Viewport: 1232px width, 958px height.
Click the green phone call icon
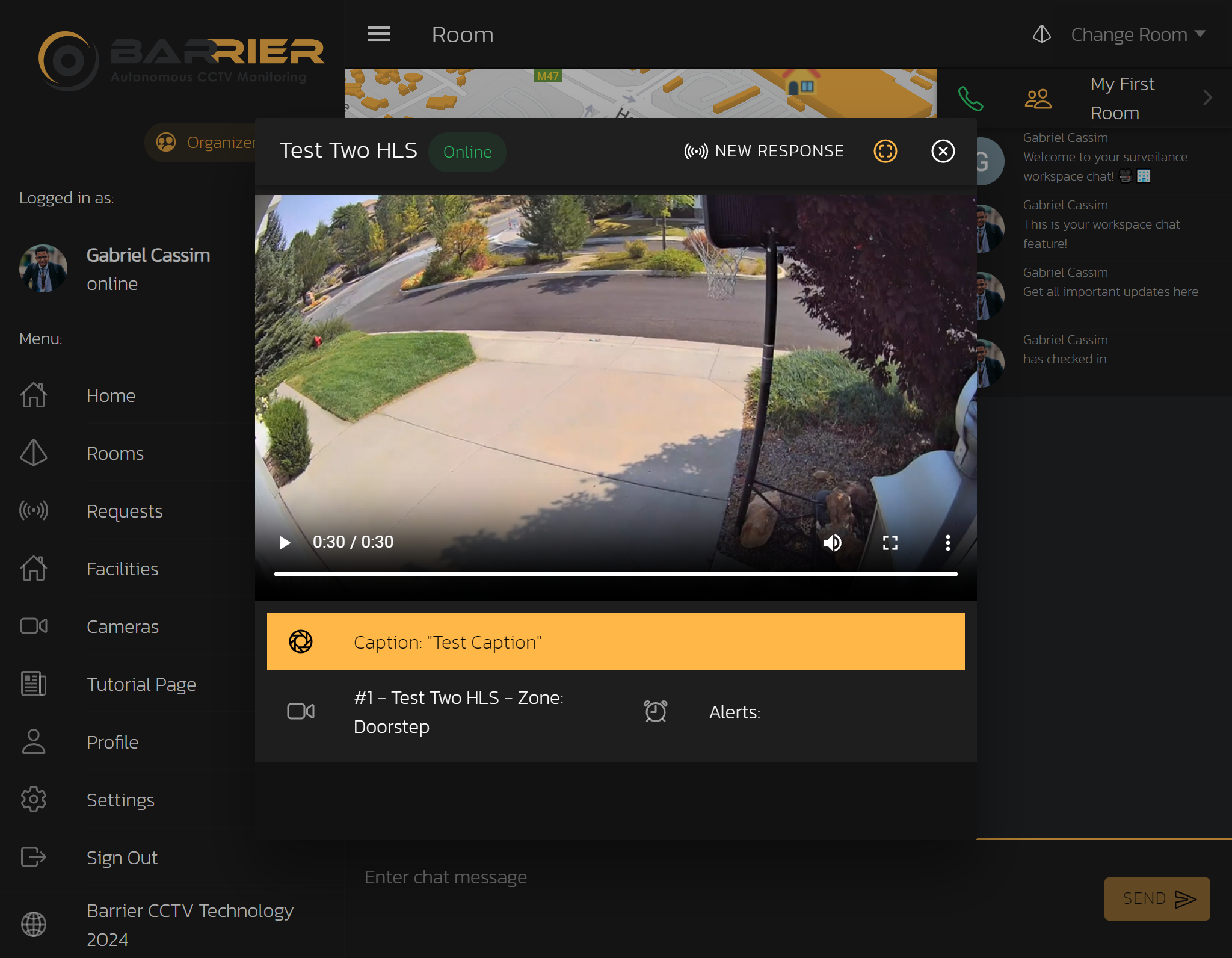point(970,99)
